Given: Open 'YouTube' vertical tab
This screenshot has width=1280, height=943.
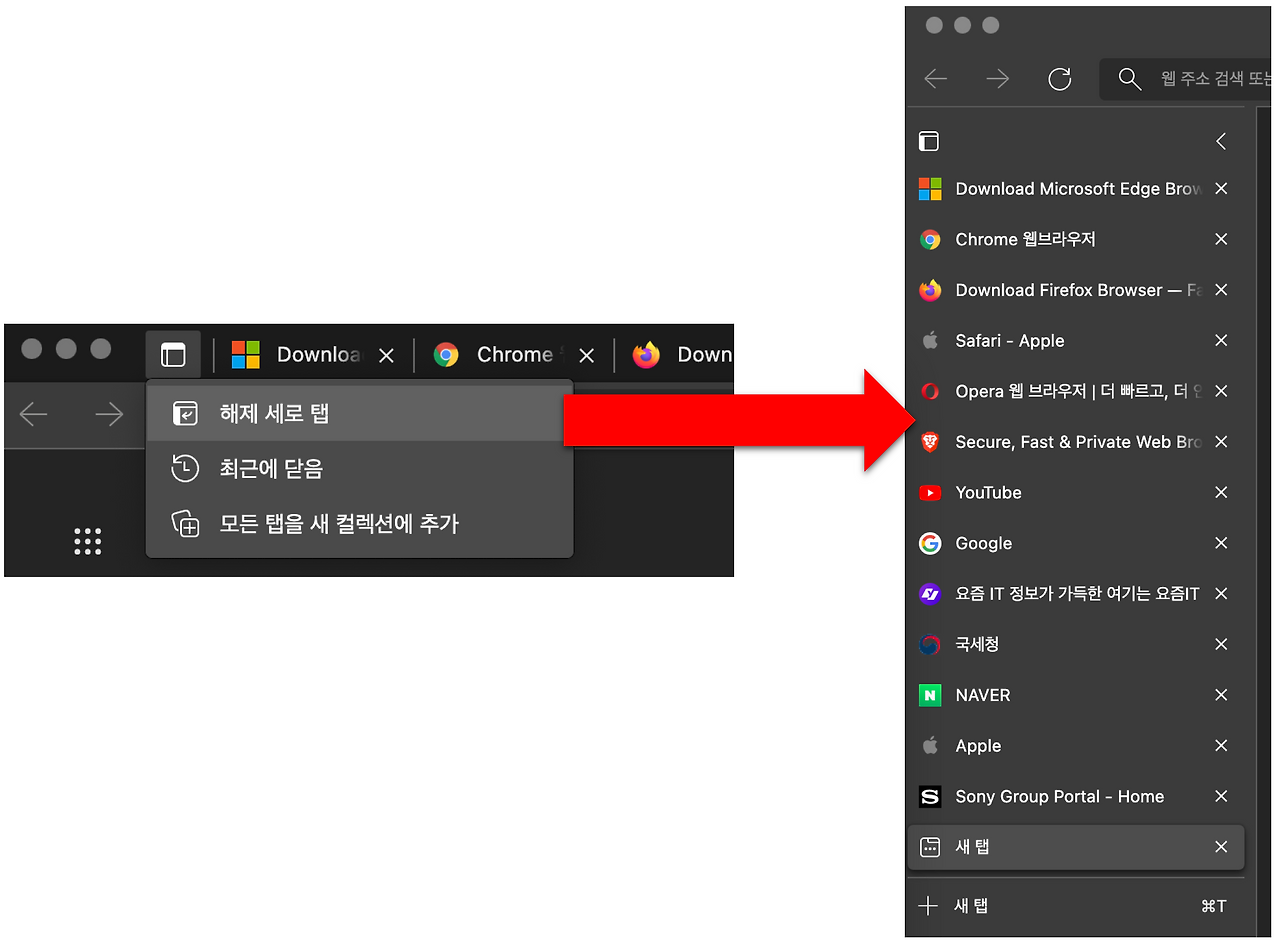Looking at the screenshot, I should coord(1075,493).
